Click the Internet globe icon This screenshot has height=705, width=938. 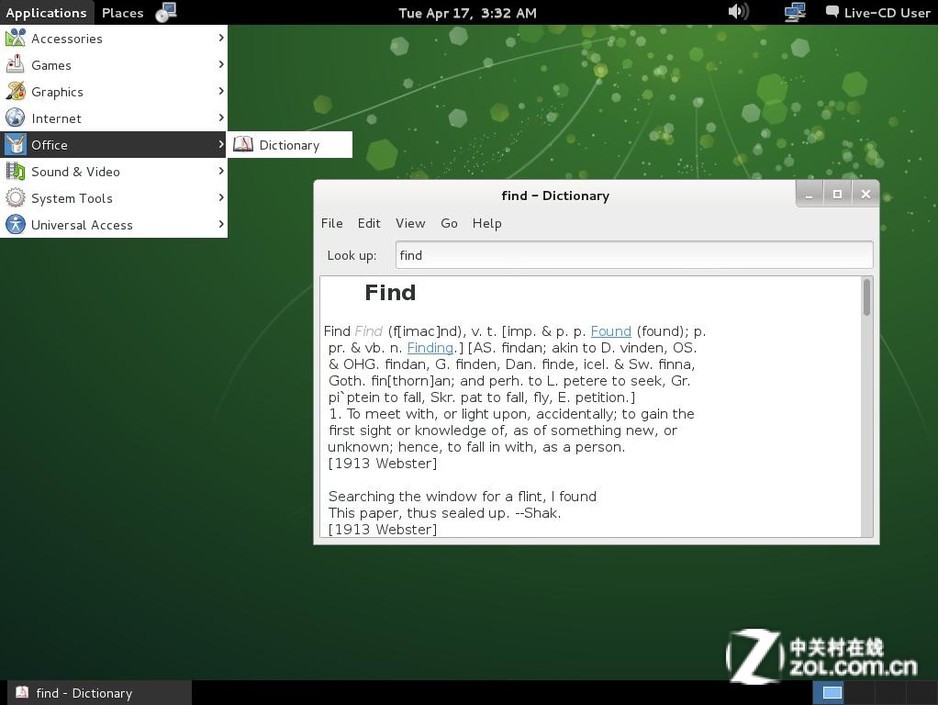(15, 118)
